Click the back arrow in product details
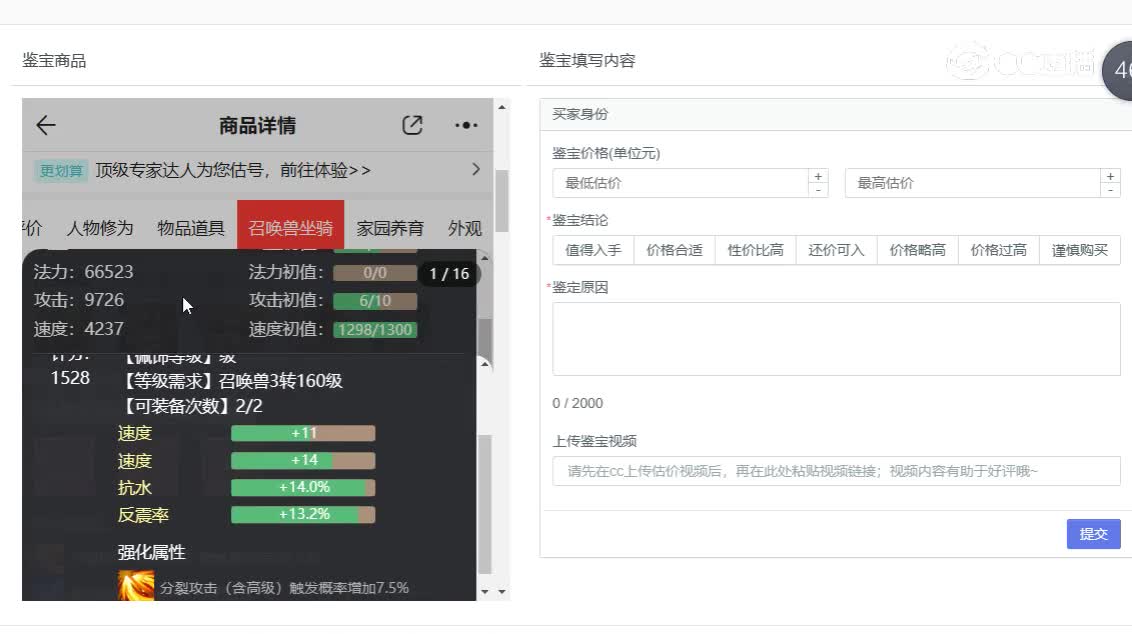 click(46, 126)
